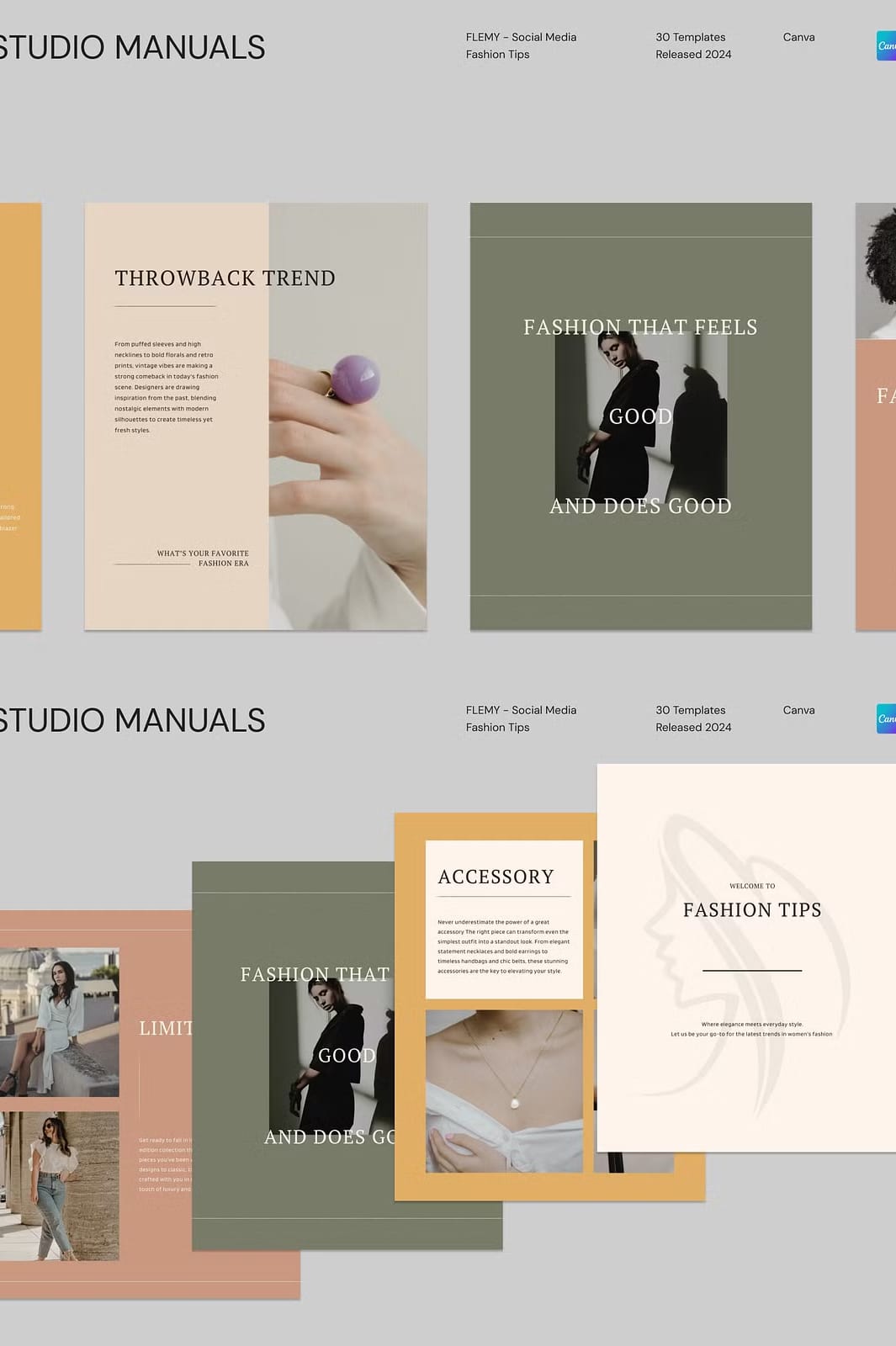
Task: Click the top 'Fashion Tips' subtitle
Action: click(497, 55)
